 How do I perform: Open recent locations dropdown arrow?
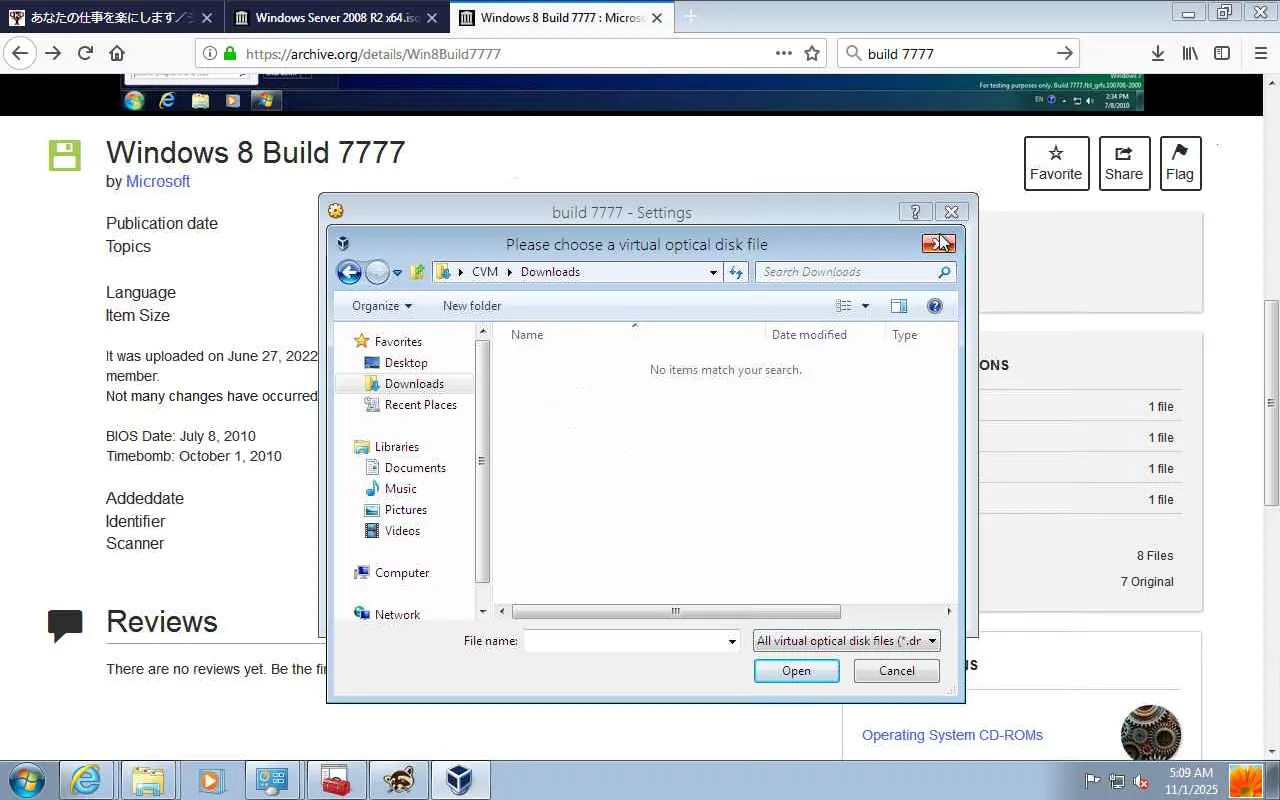pyautogui.click(x=397, y=272)
